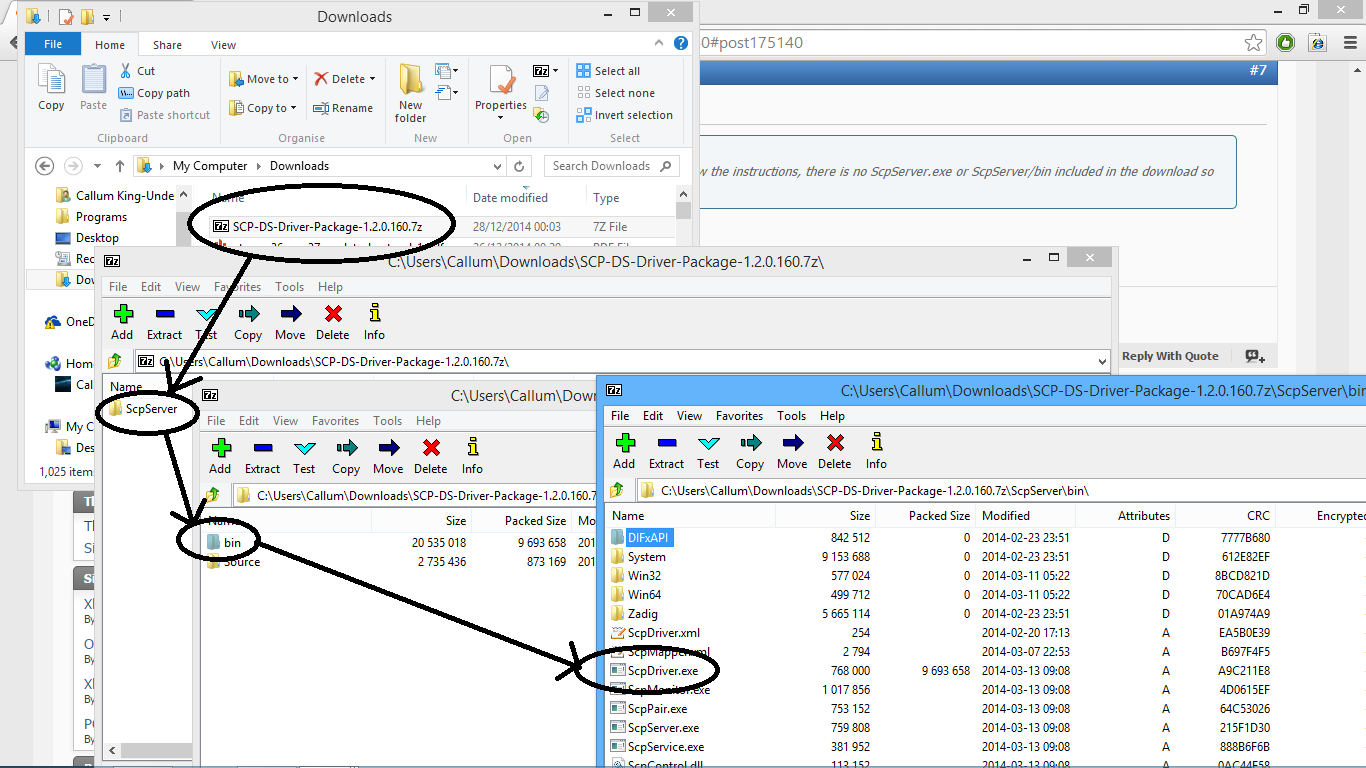Screen dimensions: 1366x768
Task: Click Rename in Explorer ribbon
Action: [342, 108]
